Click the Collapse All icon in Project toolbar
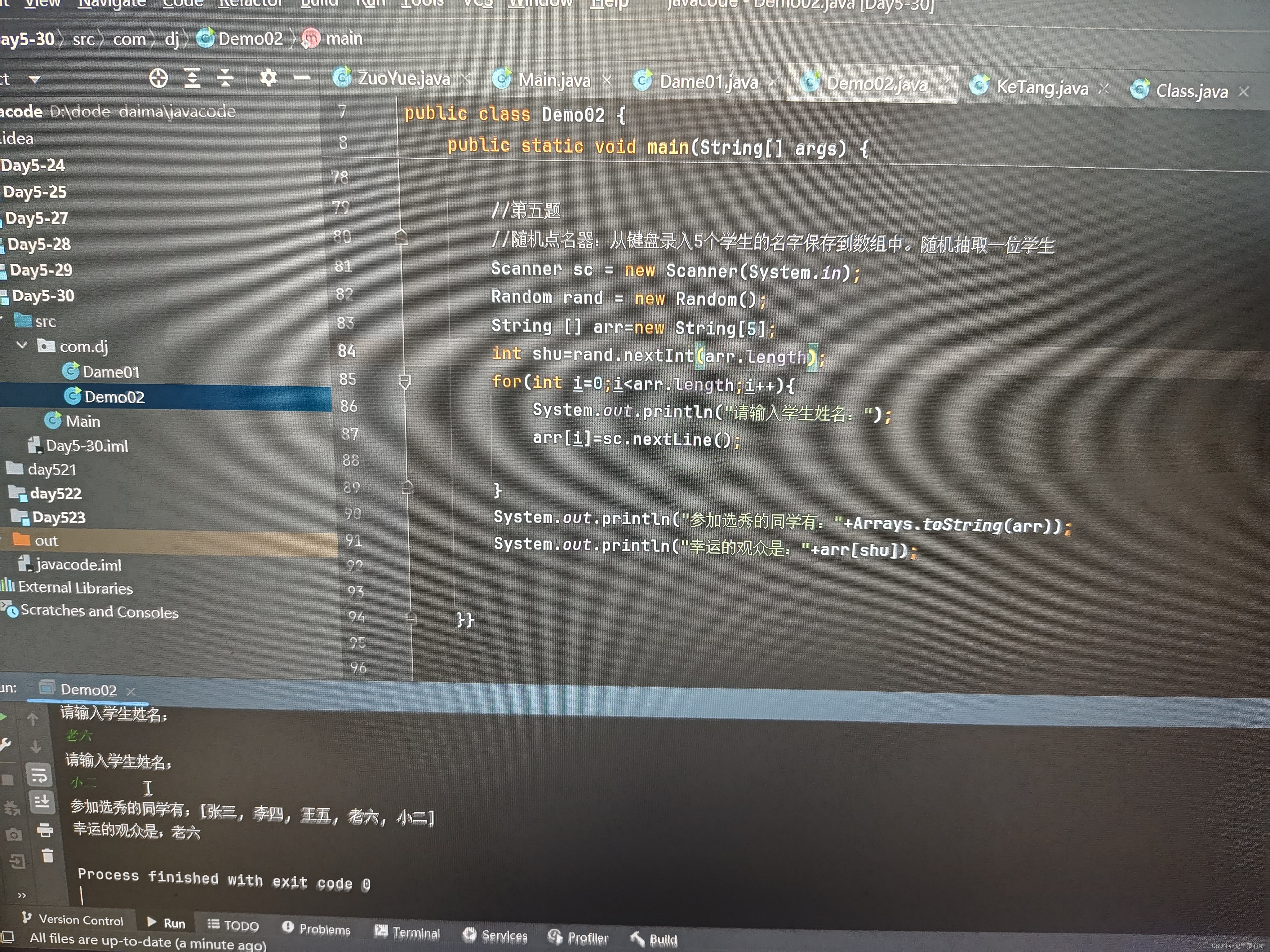This screenshot has height=952, width=1270. tap(225, 77)
